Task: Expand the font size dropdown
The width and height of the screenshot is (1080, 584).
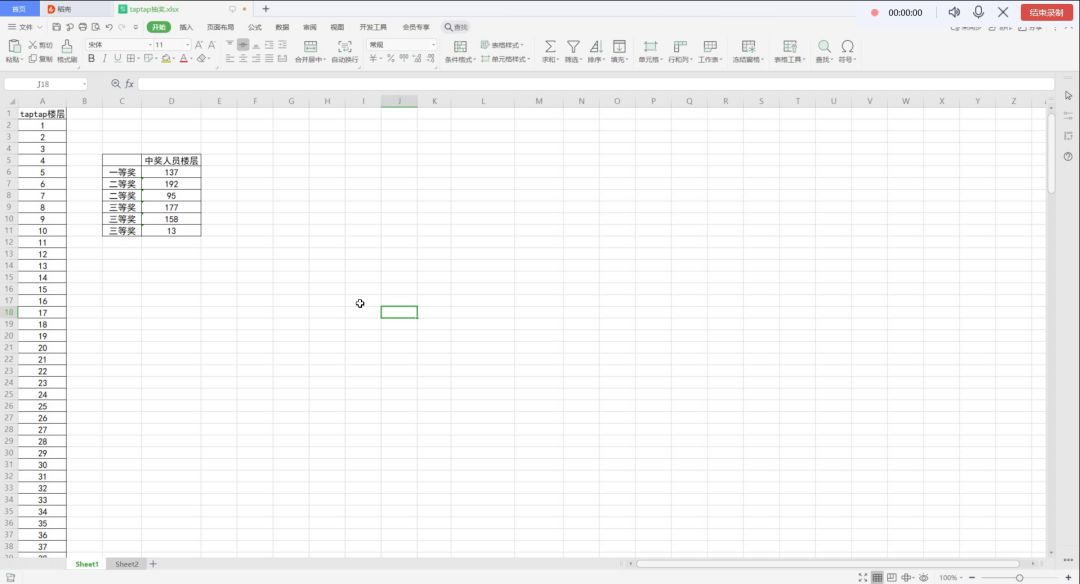Action: [187, 45]
